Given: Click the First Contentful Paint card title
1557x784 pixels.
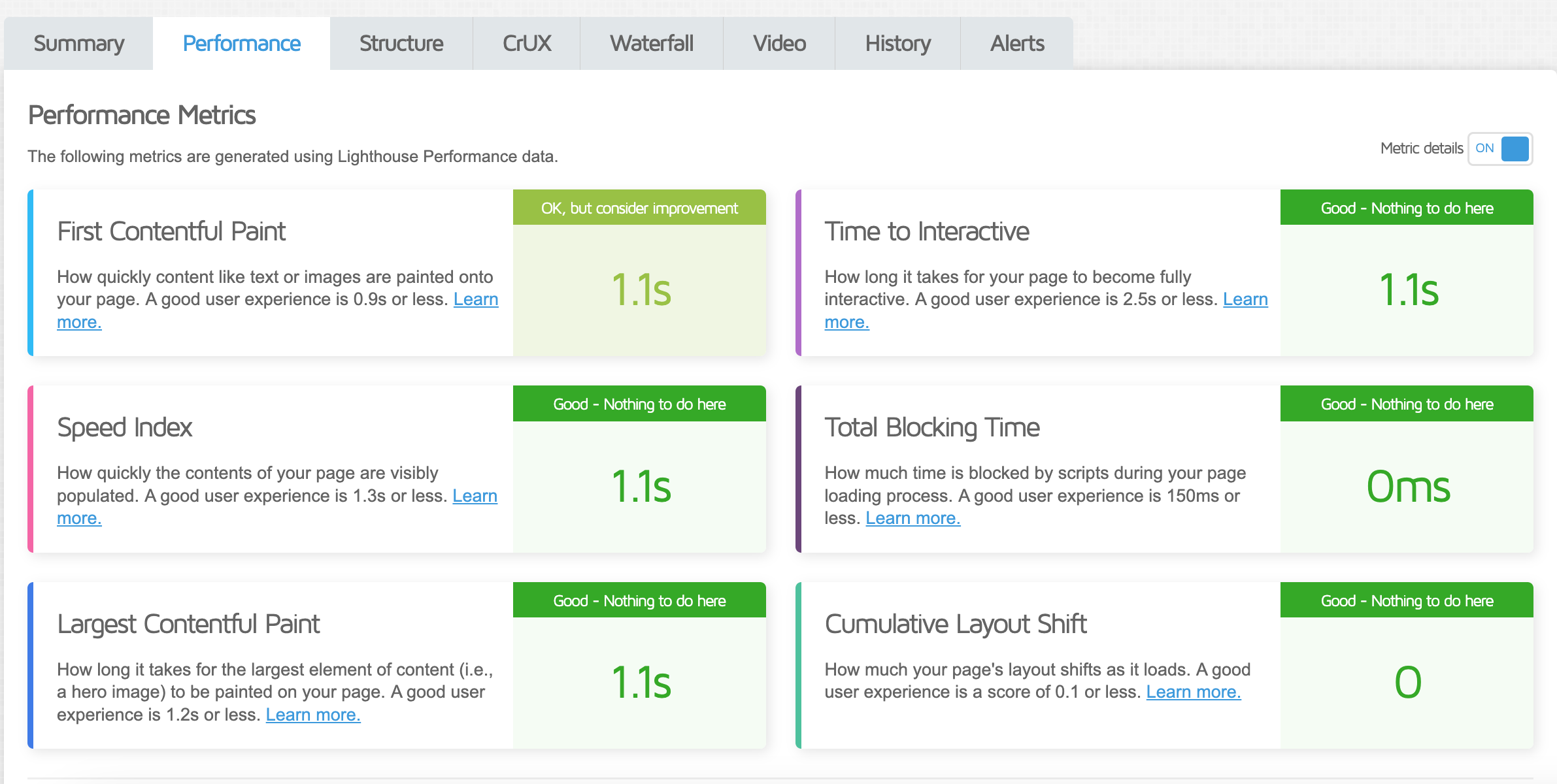Looking at the screenshot, I should (171, 231).
